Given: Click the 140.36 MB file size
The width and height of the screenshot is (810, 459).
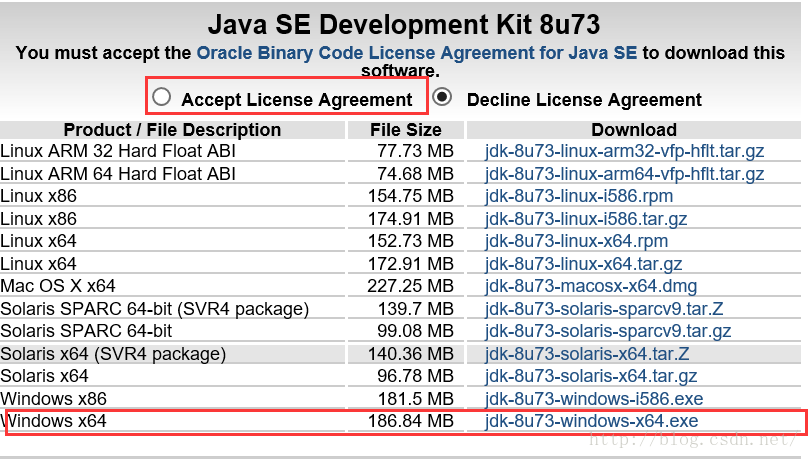Looking at the screenshot, I should [x=411, y=354].
